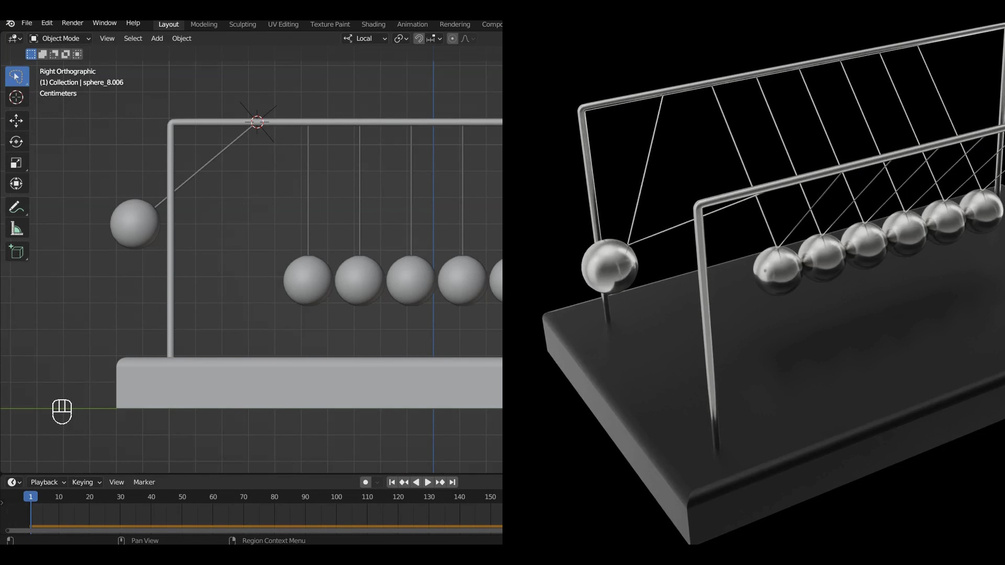
Task: Select the Transform tool
Action: click(16, 184)
